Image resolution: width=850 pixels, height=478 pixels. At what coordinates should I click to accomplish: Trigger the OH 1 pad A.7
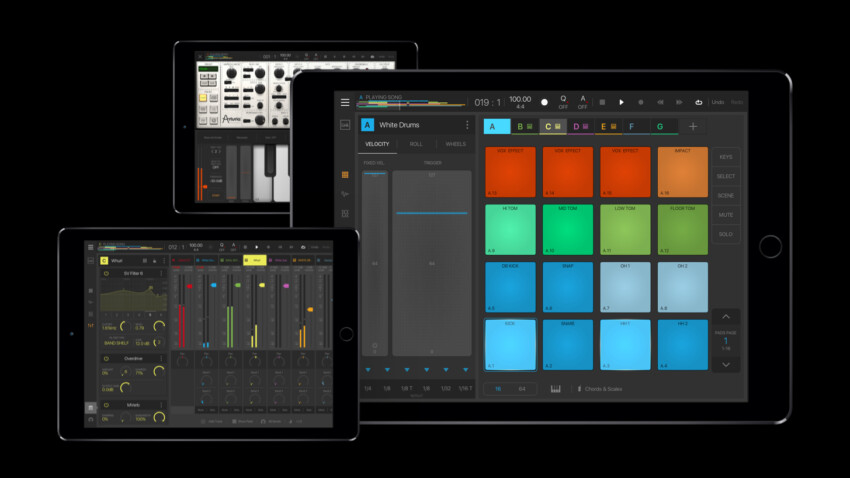point(625,287)
